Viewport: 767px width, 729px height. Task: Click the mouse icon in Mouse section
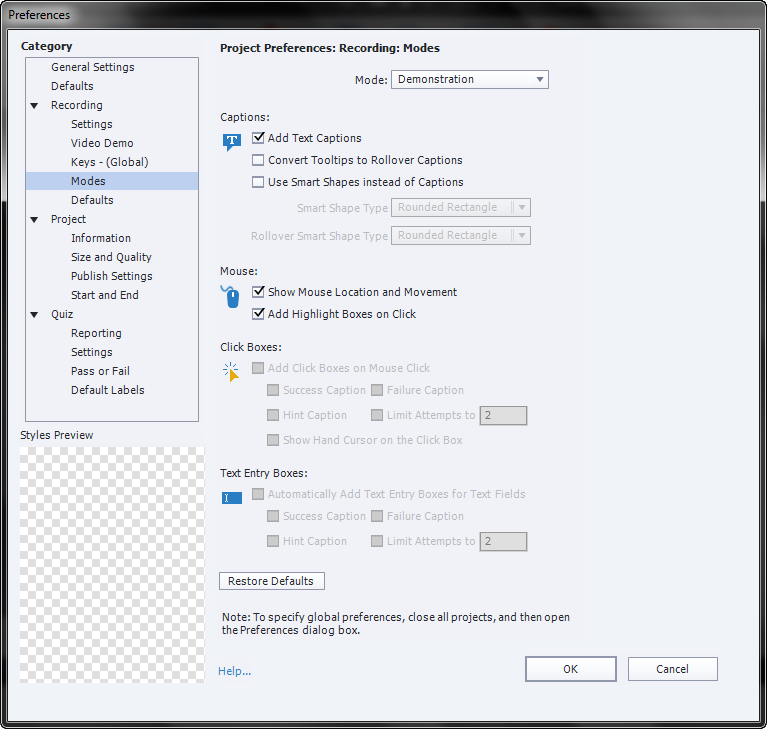231,296
